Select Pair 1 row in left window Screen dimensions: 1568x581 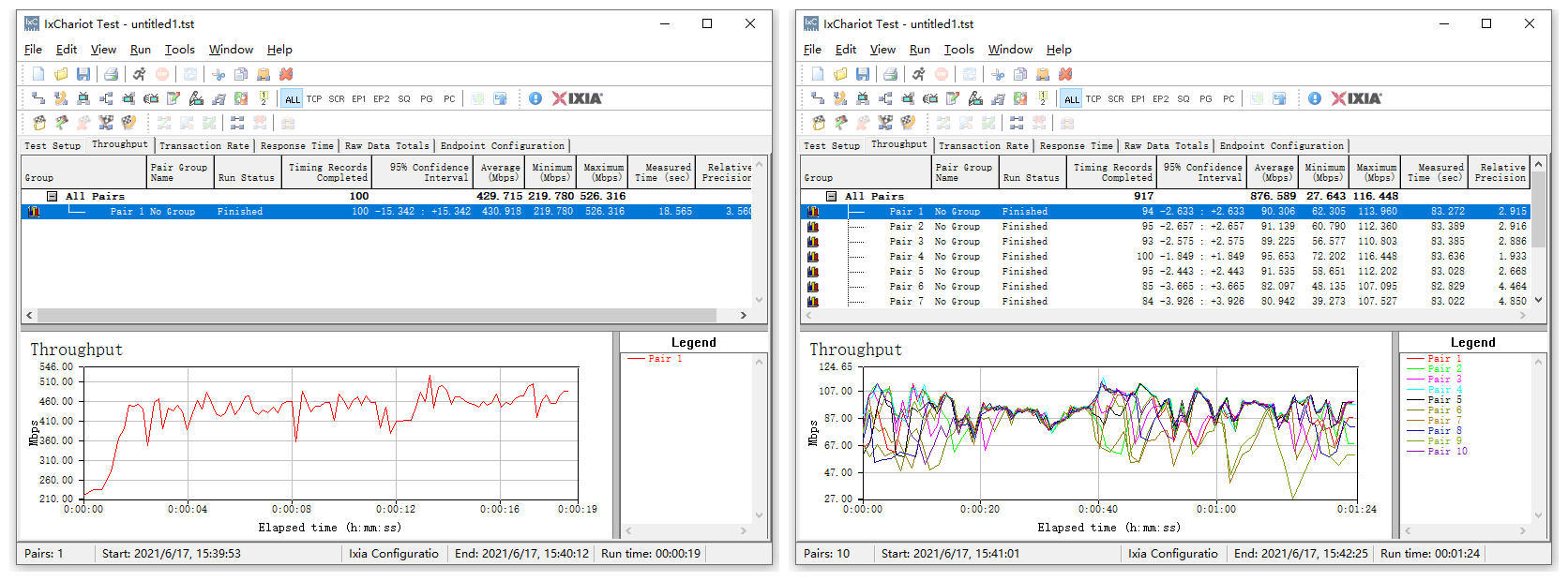[x=386, y=212]
